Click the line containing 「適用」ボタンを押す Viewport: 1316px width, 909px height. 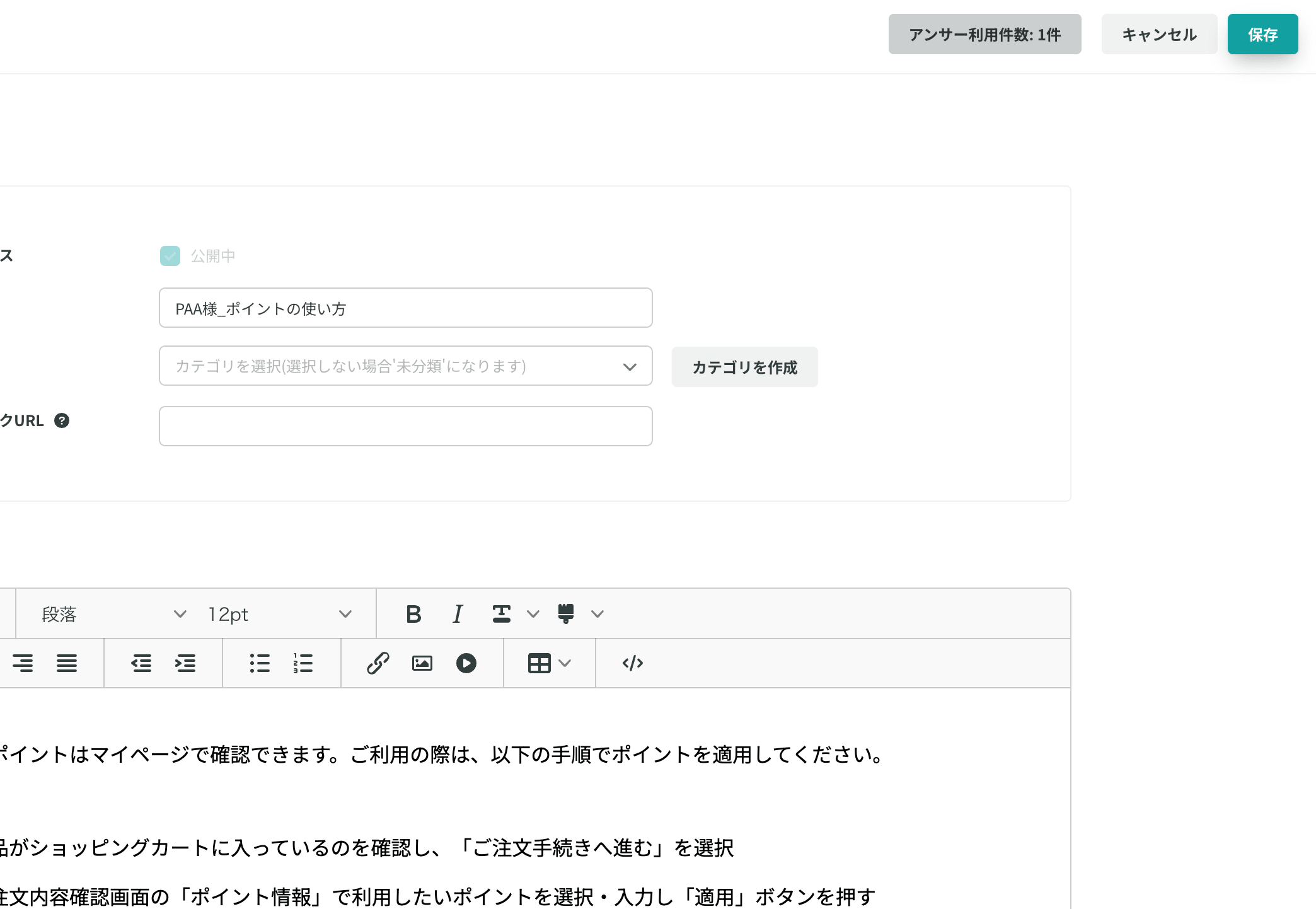pyautogui.click(x=438, y=896)
